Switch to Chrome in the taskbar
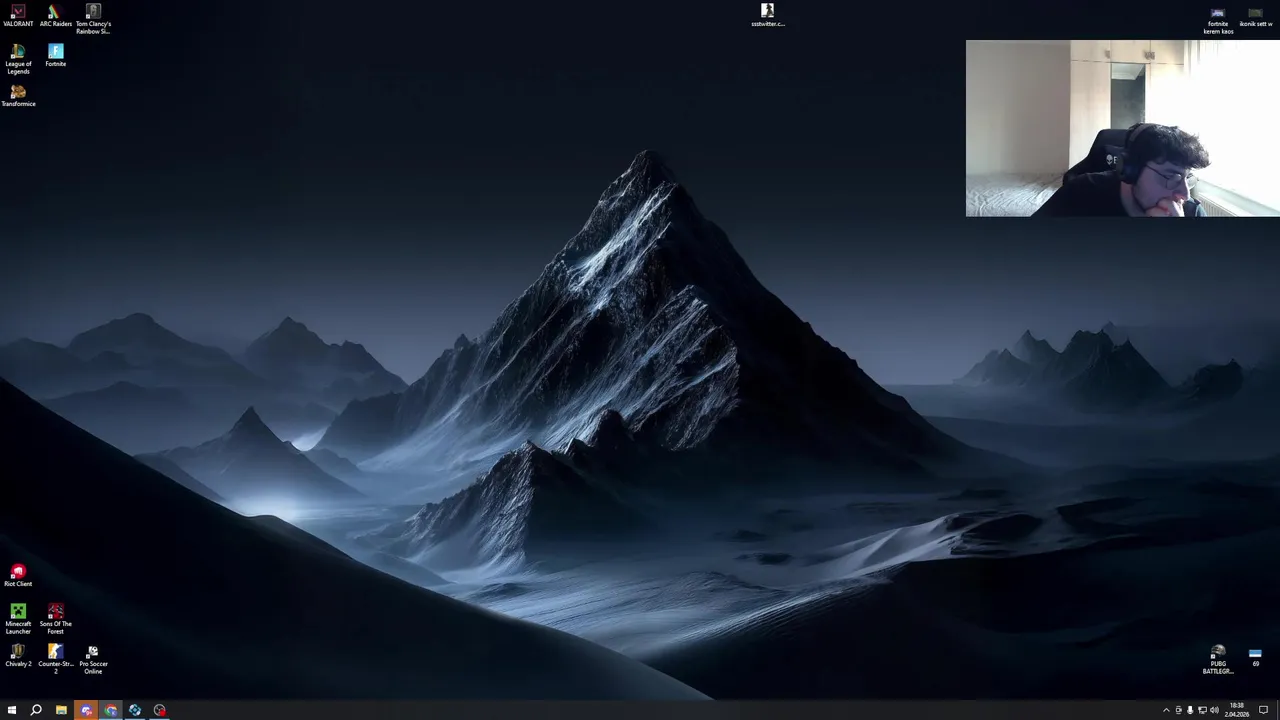Viewport: 1280px width, 720px height. click(x=110, y=710)
